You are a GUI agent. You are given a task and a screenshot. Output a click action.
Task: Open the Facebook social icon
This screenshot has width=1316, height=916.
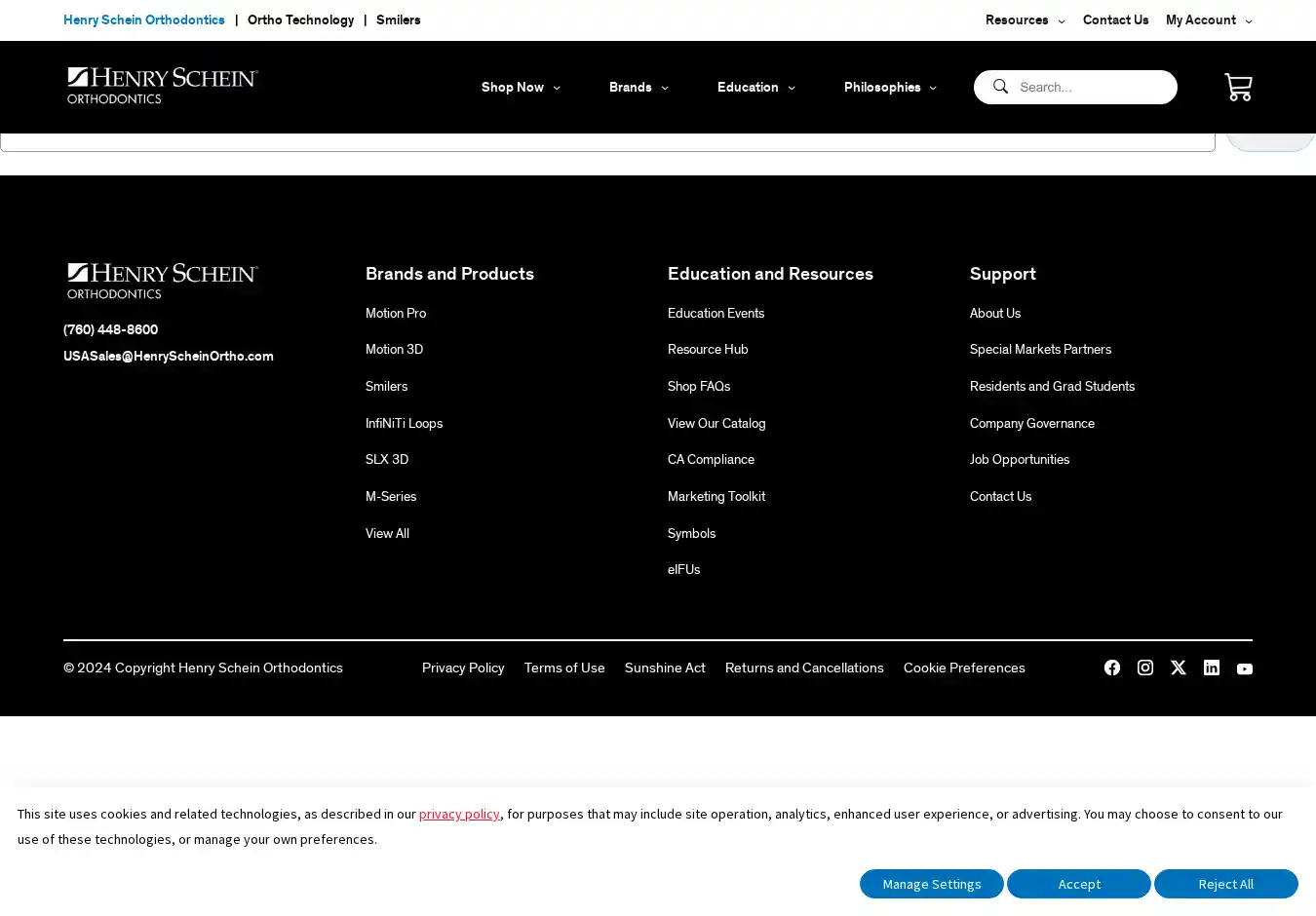pos(1112,668)
